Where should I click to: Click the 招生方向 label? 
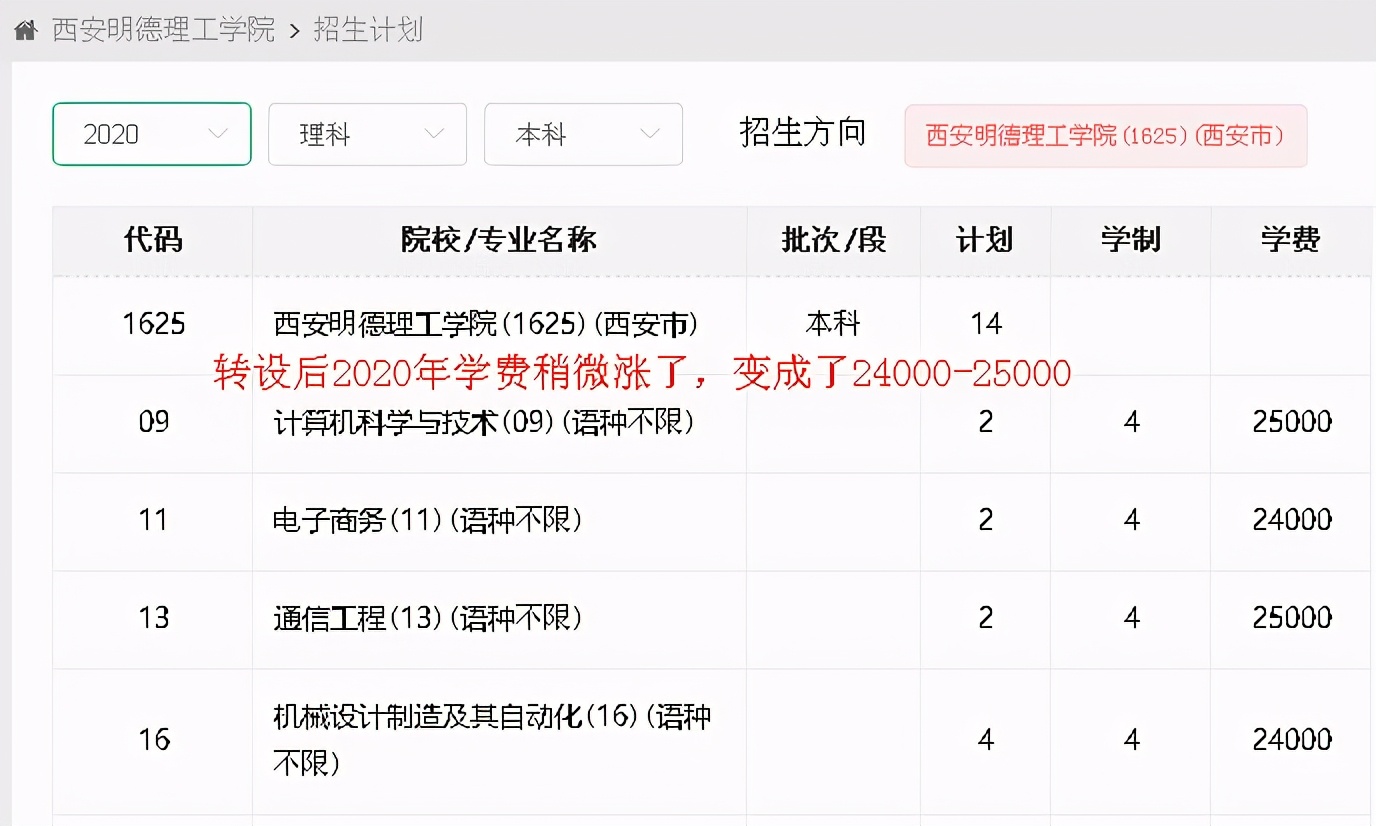(802, 133)
